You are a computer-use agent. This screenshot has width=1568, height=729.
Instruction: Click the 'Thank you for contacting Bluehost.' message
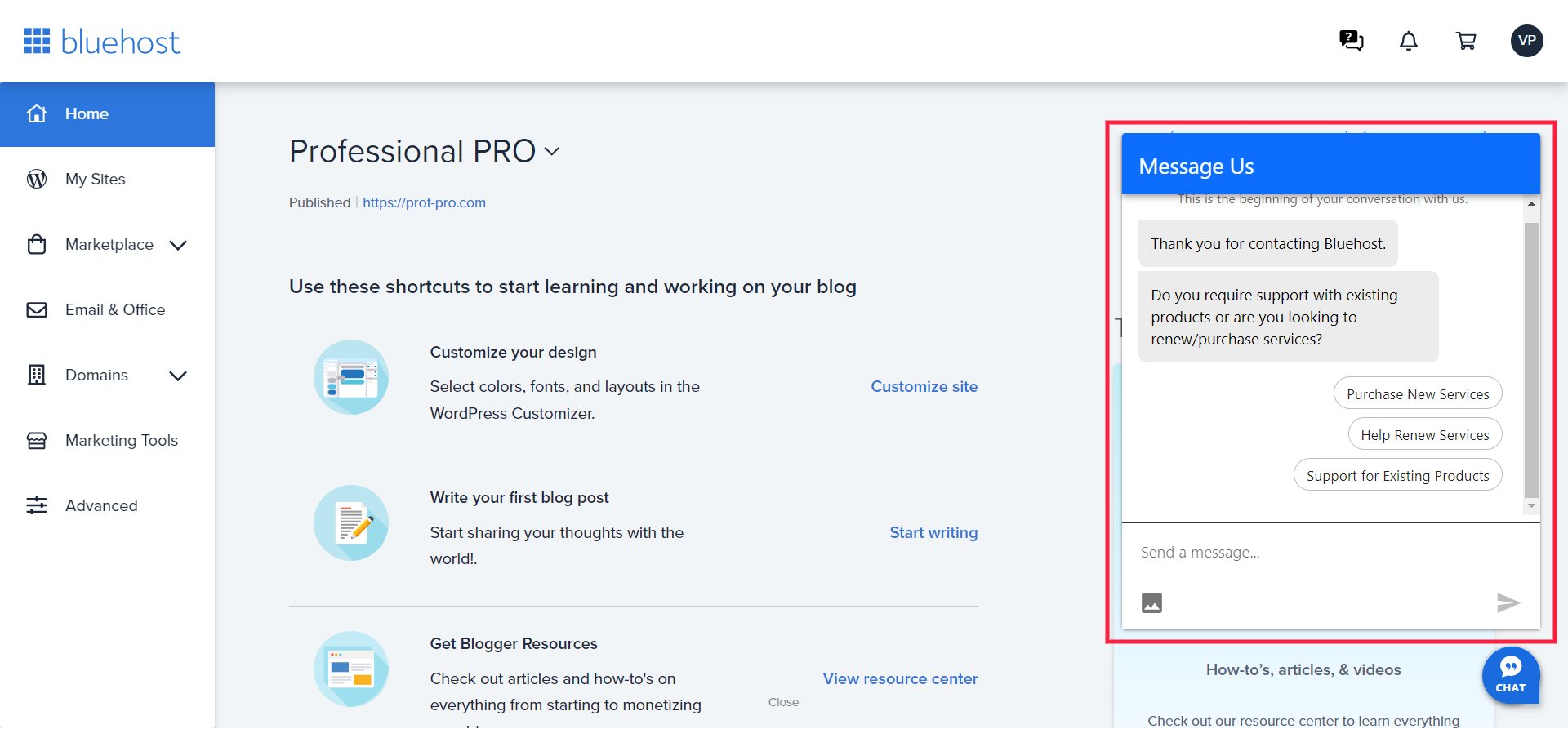(1267, 243)
